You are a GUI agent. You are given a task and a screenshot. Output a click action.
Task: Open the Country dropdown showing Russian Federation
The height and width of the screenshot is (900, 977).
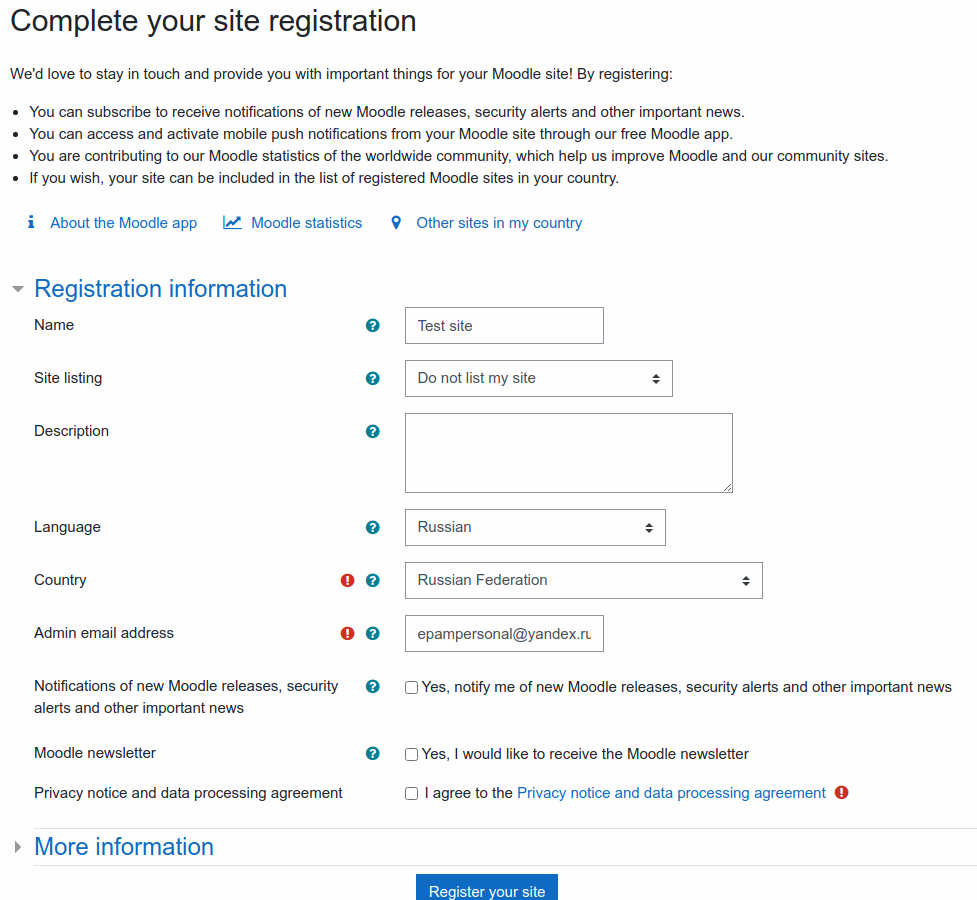pos(583,580)
